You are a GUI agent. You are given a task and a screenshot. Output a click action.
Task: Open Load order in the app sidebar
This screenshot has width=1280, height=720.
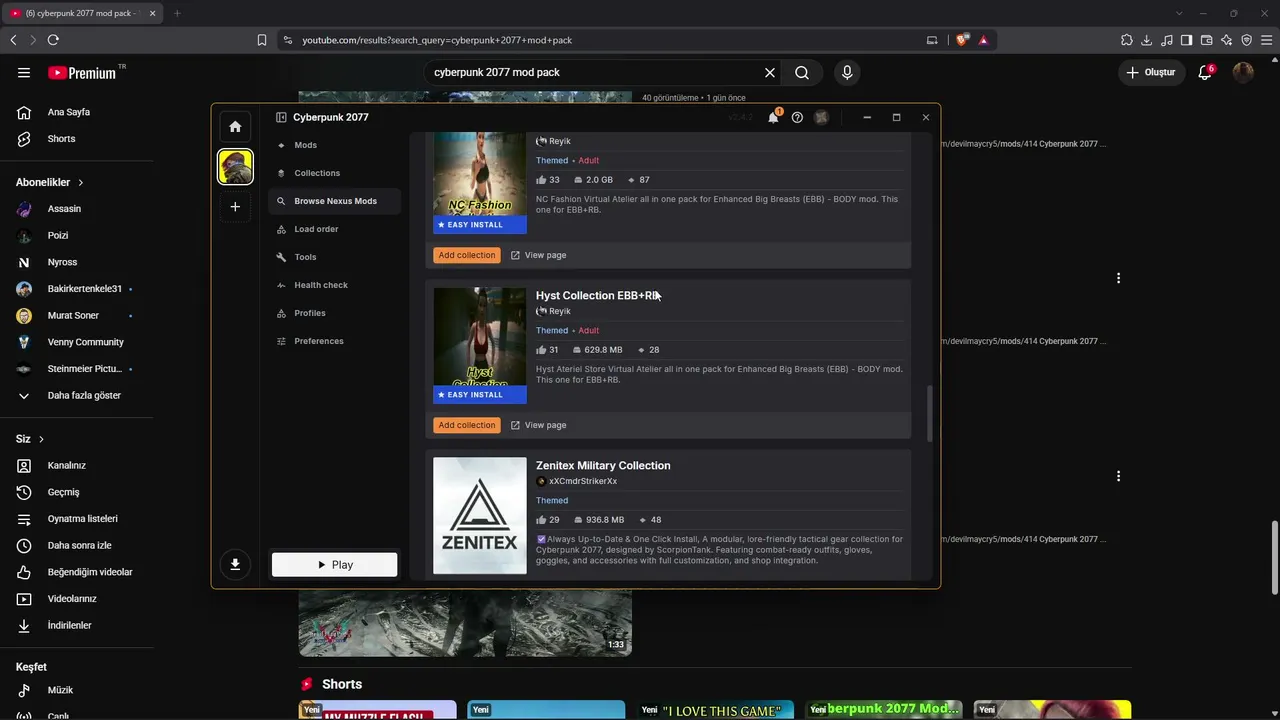coord(334,229)
